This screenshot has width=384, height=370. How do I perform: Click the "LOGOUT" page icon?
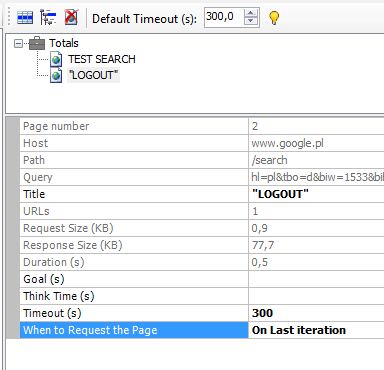coord(56,75)
